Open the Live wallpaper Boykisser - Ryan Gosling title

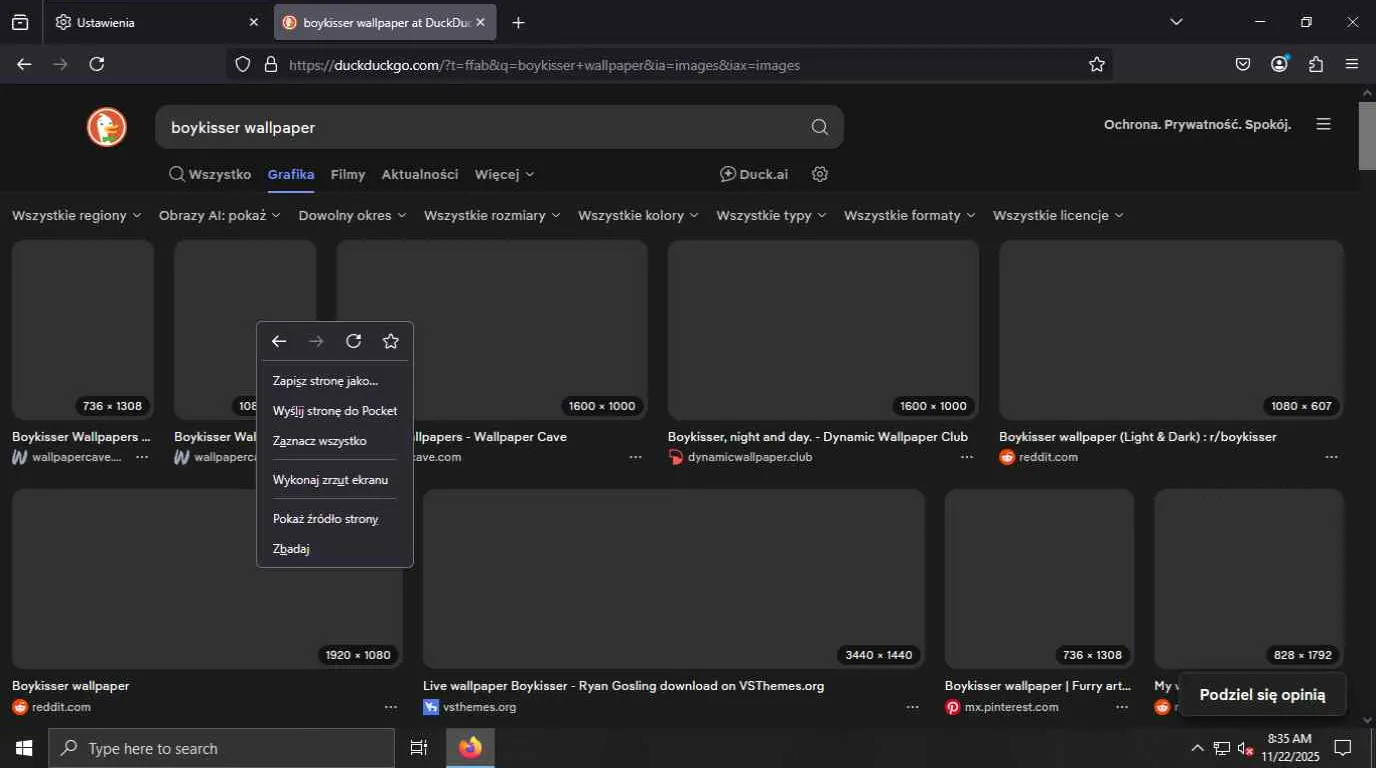pyautogui.click(x=624, y=686)
